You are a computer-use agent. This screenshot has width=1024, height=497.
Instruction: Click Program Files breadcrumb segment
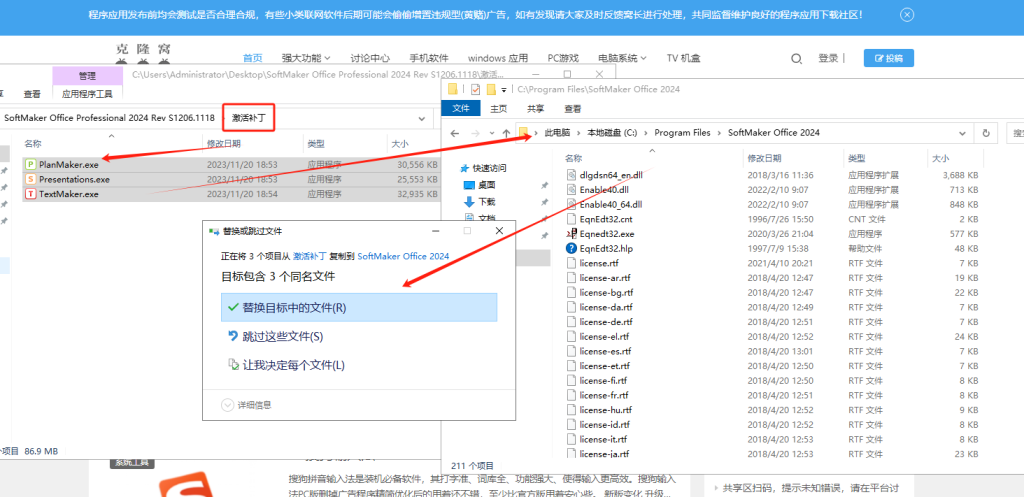tap(682, 133)
